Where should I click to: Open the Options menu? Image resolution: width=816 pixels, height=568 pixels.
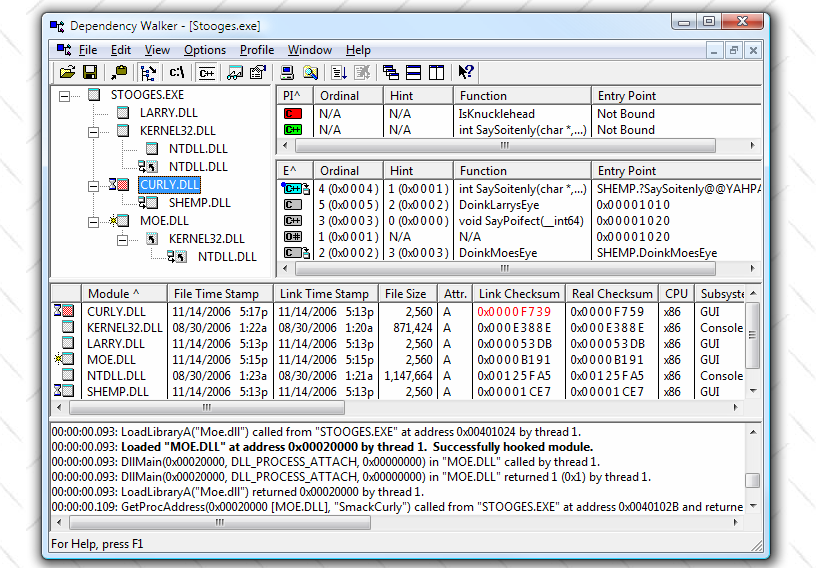point(205,50)
